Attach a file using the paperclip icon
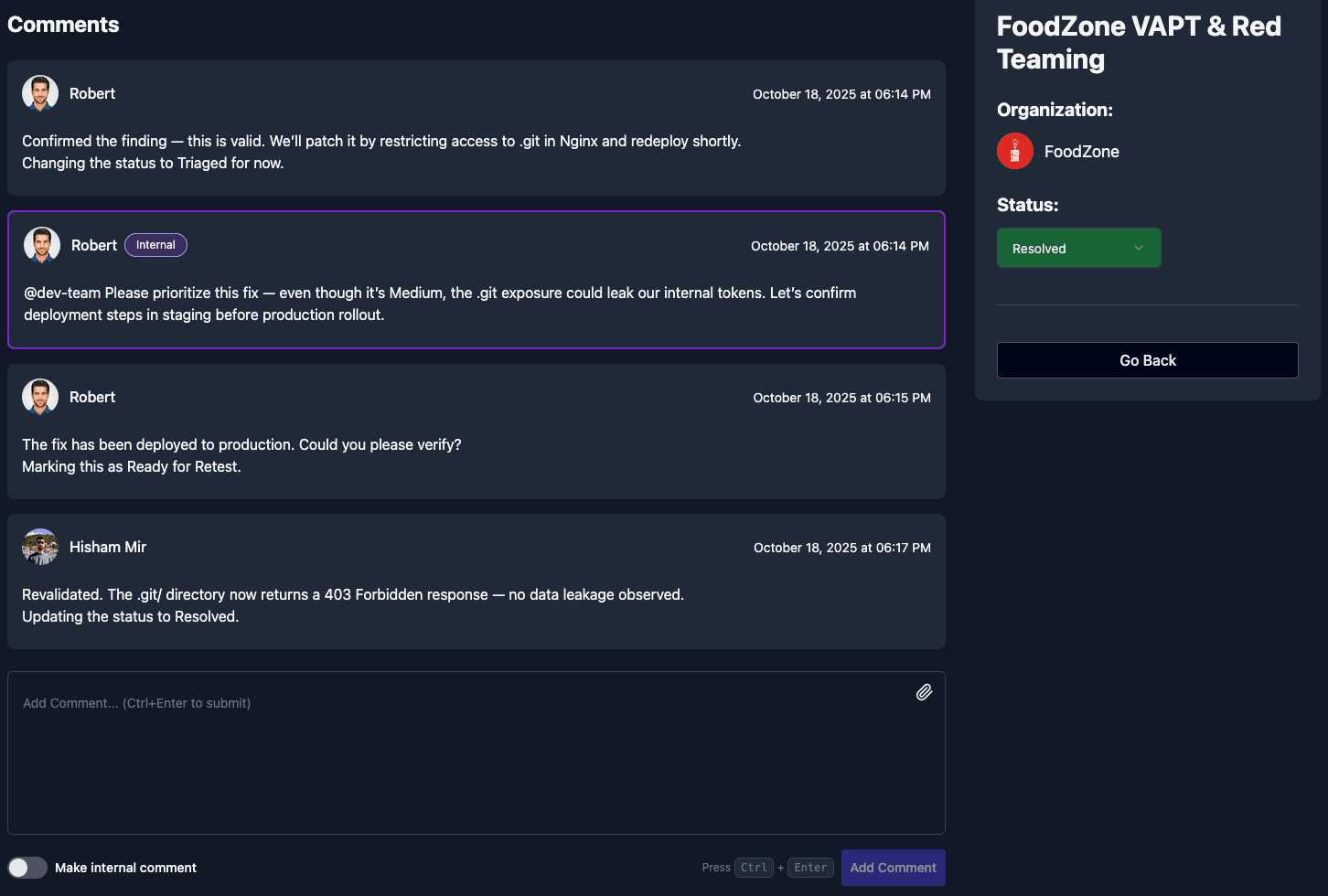Image resolution: width=1328 pixels, height=896 pixels. (924, 692)
